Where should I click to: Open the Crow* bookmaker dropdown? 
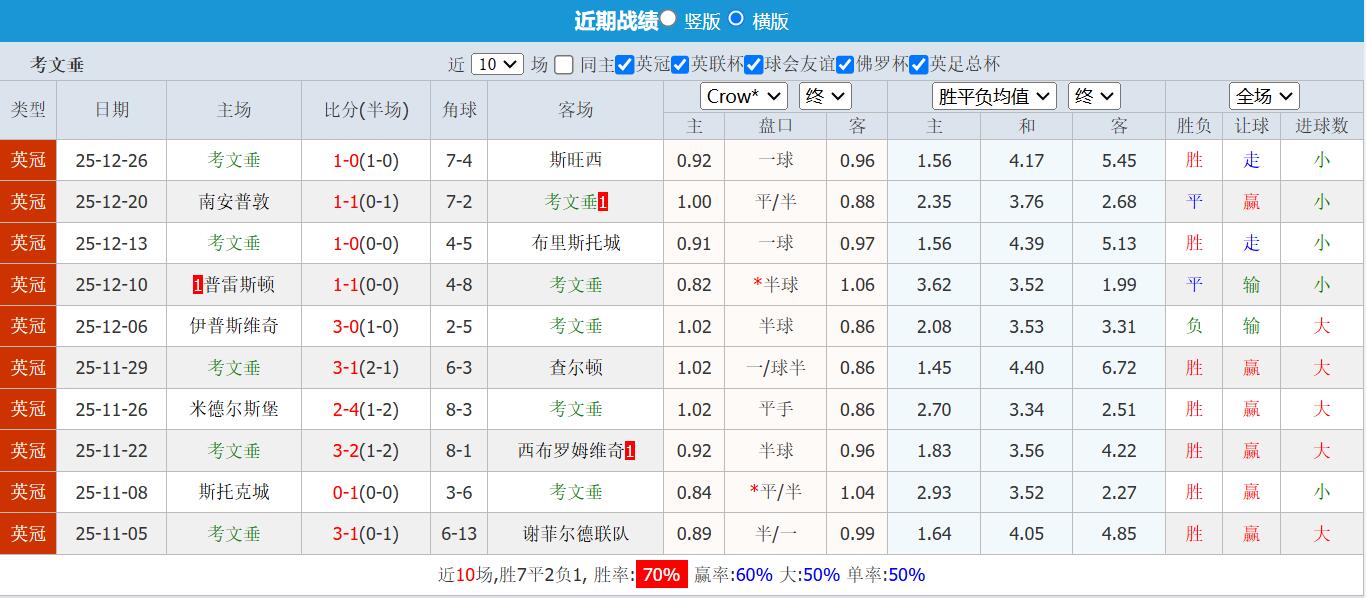click(x=742, y=96)
